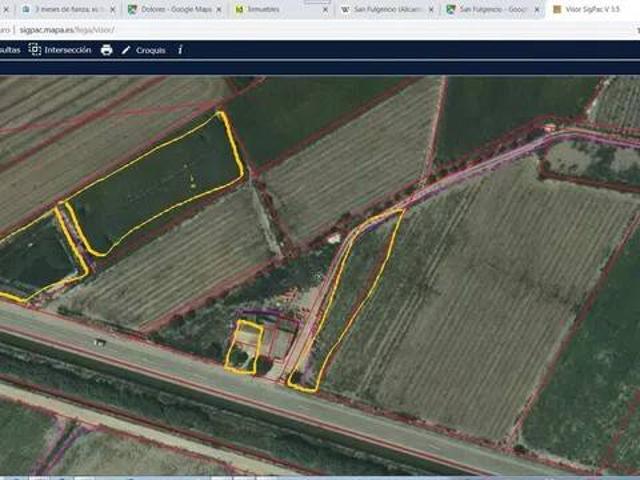Go to the San Fulgencio Google Maps tab
The width and height of the screenshot is (640, 480).
492,9
